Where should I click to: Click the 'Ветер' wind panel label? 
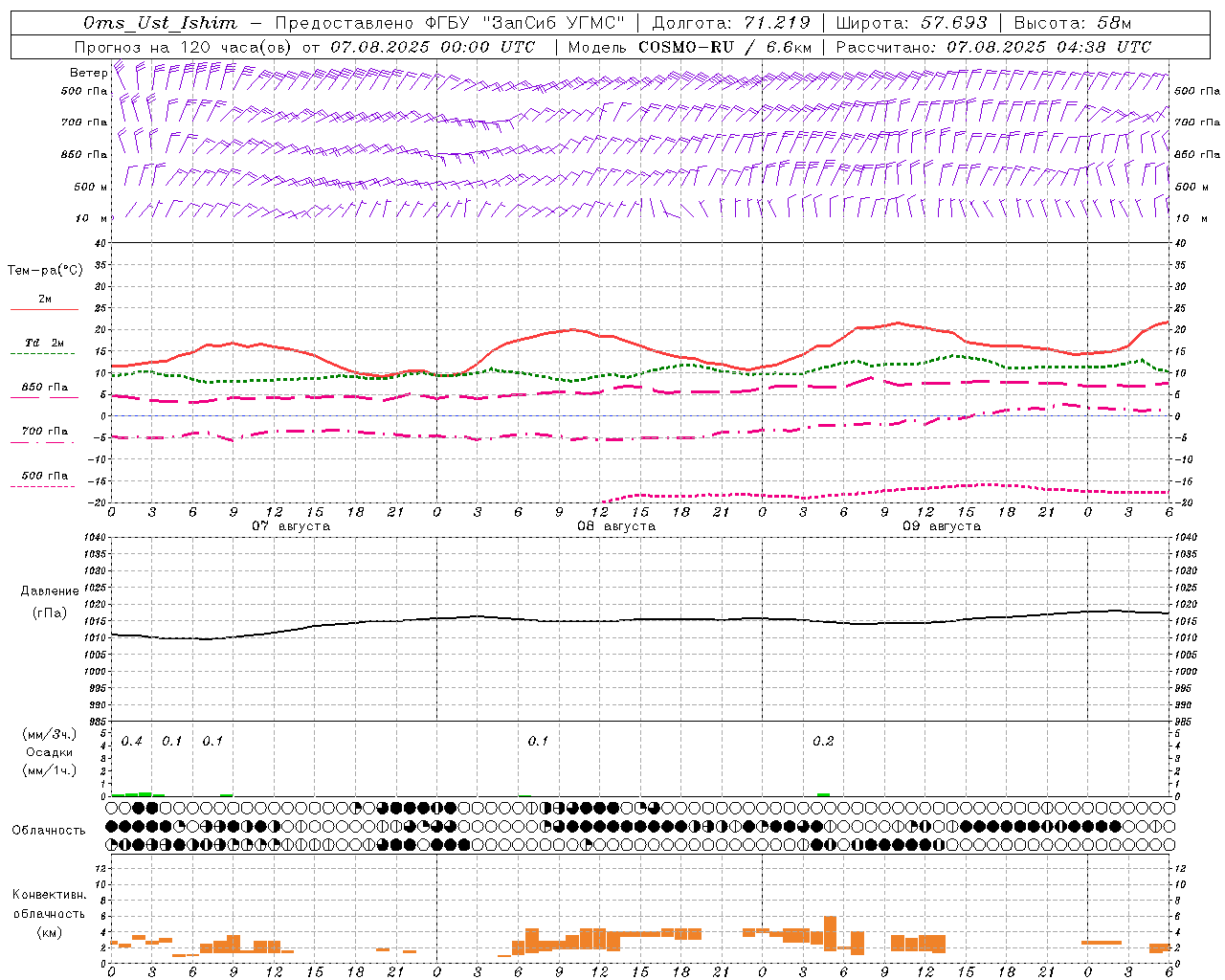tap(88, 73)
